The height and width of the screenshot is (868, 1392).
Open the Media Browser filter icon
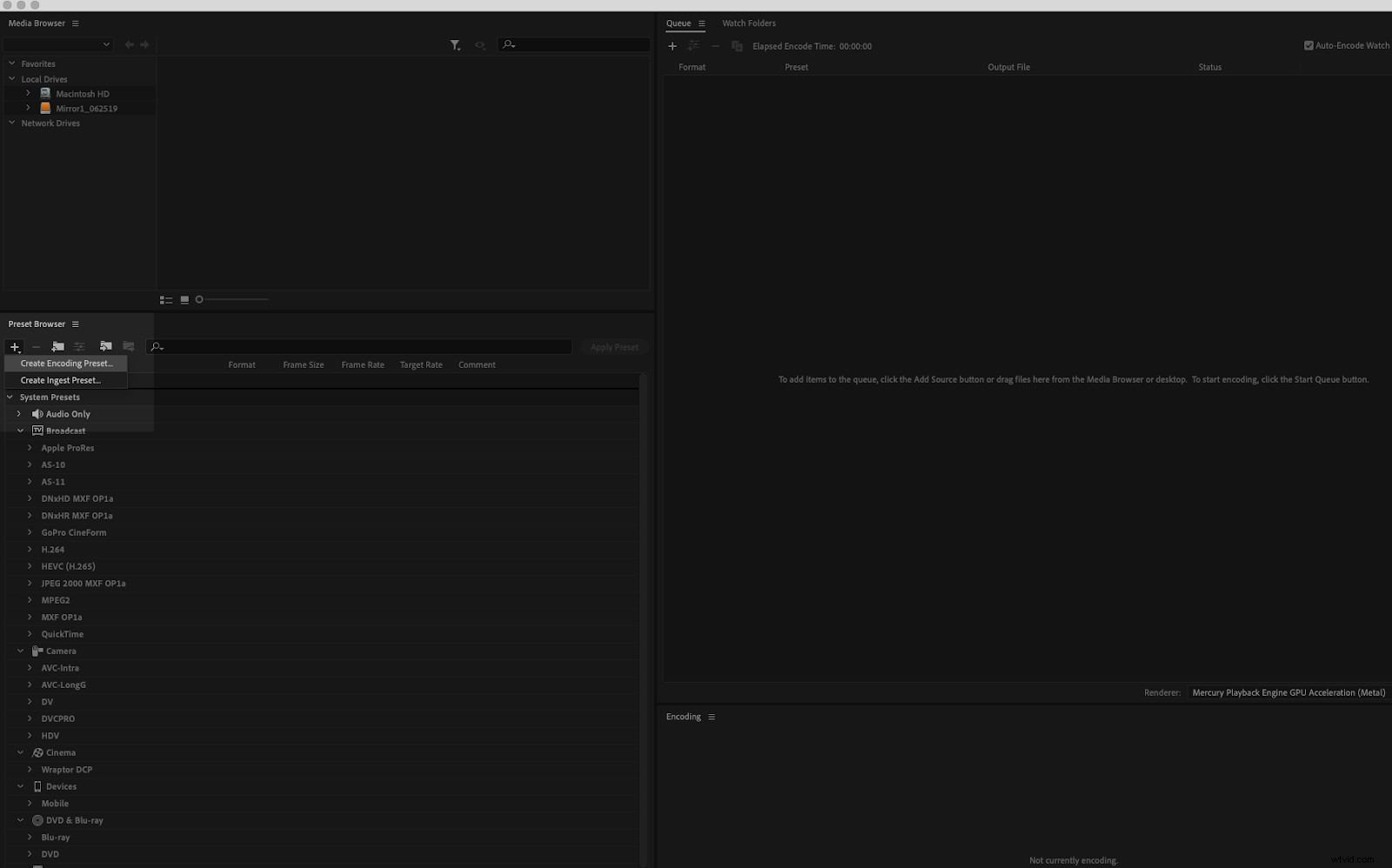(455, 44)
